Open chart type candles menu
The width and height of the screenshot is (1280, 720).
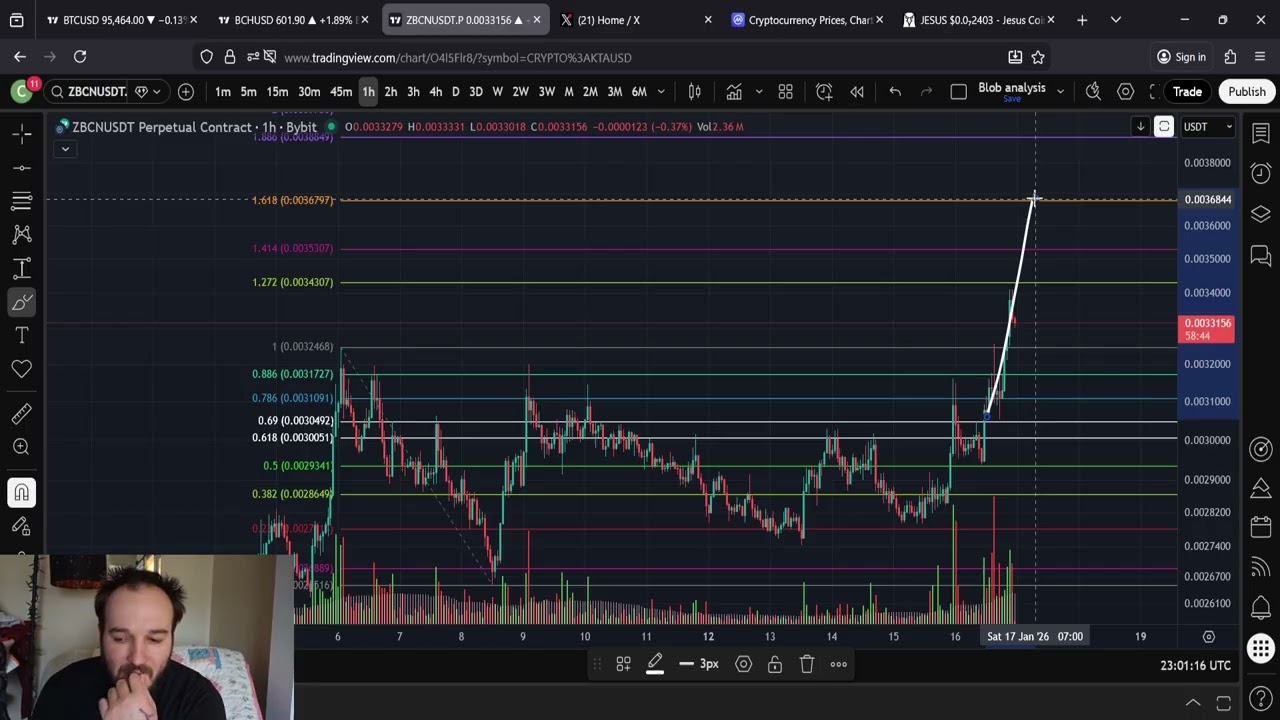[x=695, y=92]
